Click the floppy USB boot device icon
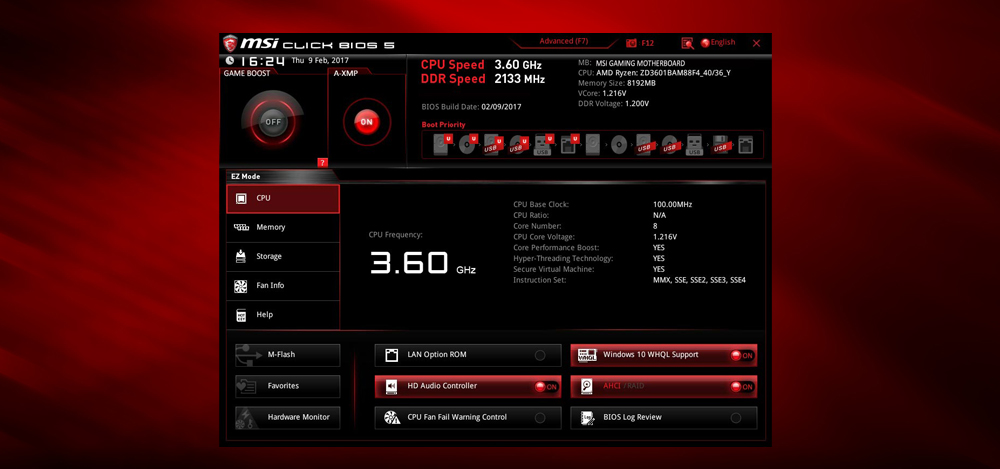Image resolution: width=1000 pixels, height=469 pixels. click(x=720, y=145)
